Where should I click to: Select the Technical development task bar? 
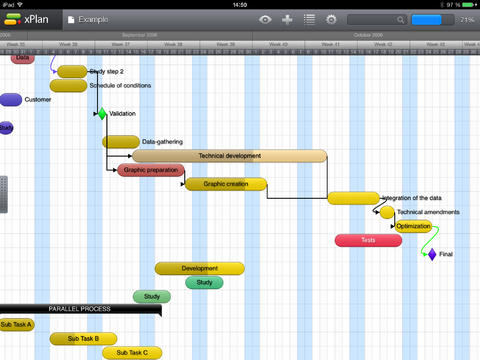pyautogui.click(x=230, y=156)
